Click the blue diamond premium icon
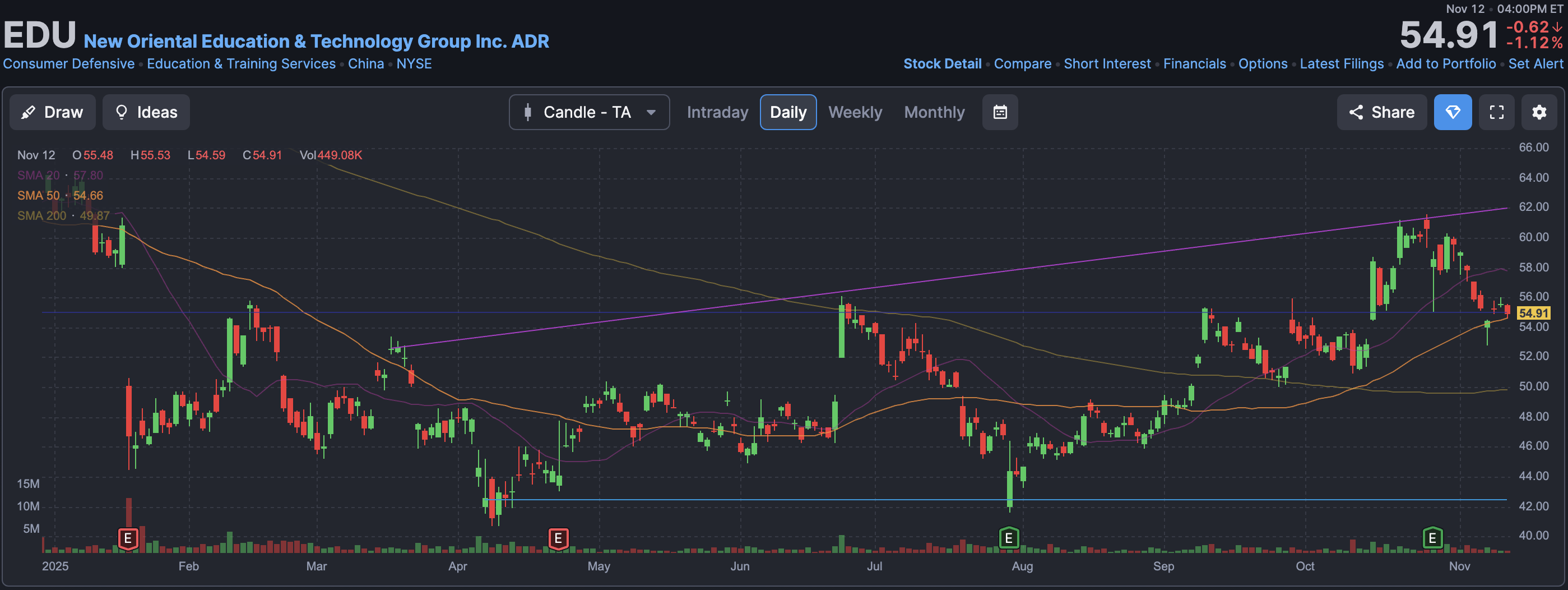The image size is (1568, 590). coord(1453,112)
